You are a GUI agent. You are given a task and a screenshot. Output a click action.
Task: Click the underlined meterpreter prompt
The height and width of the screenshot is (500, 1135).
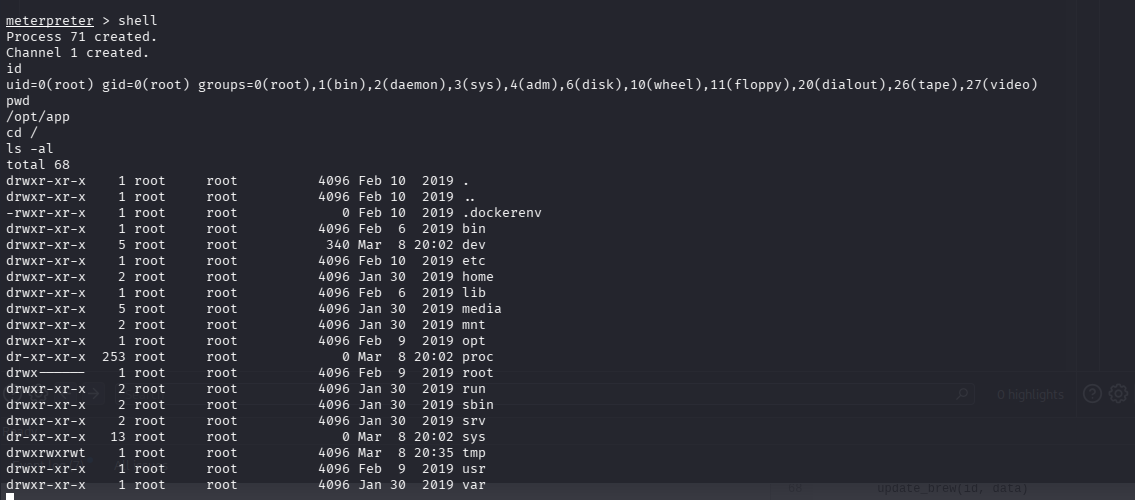50,21
